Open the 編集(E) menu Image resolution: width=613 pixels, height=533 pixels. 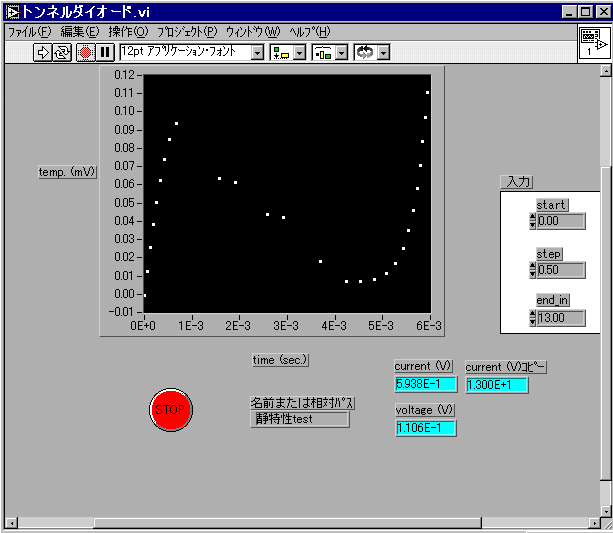80,32
